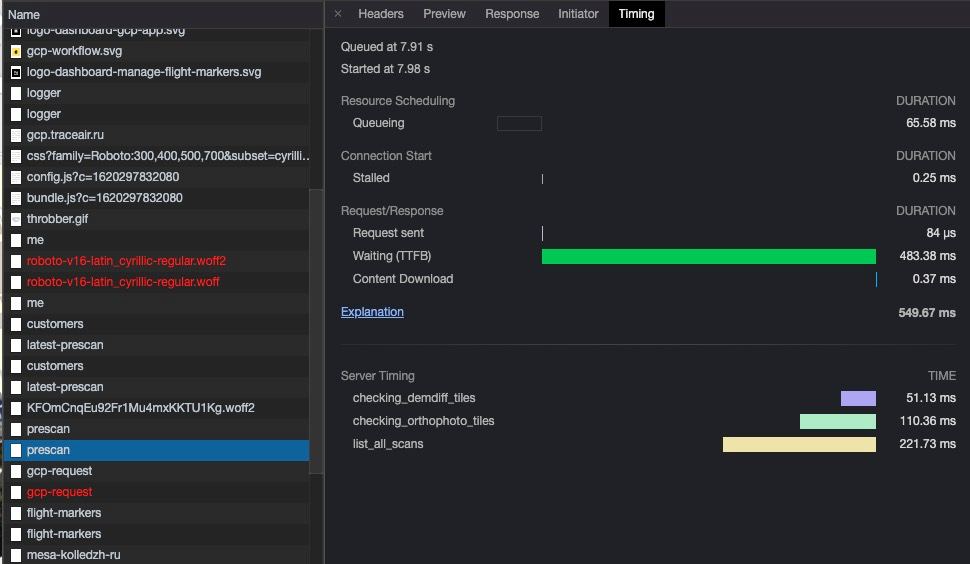Click the 221.73 ms list_all_scans time
970x564 pixels.
pos(927,444)
